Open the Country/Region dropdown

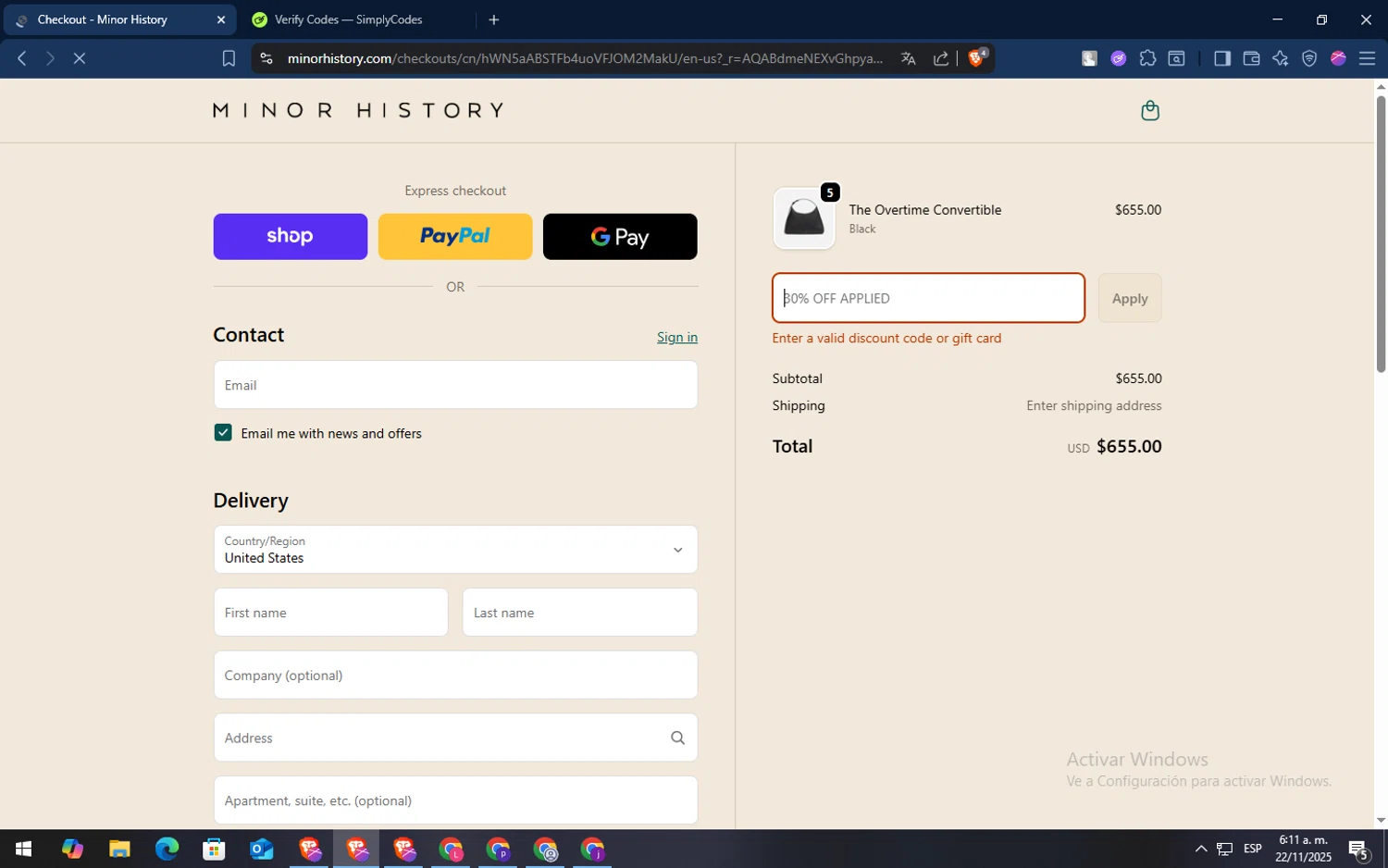pos(455,550)
